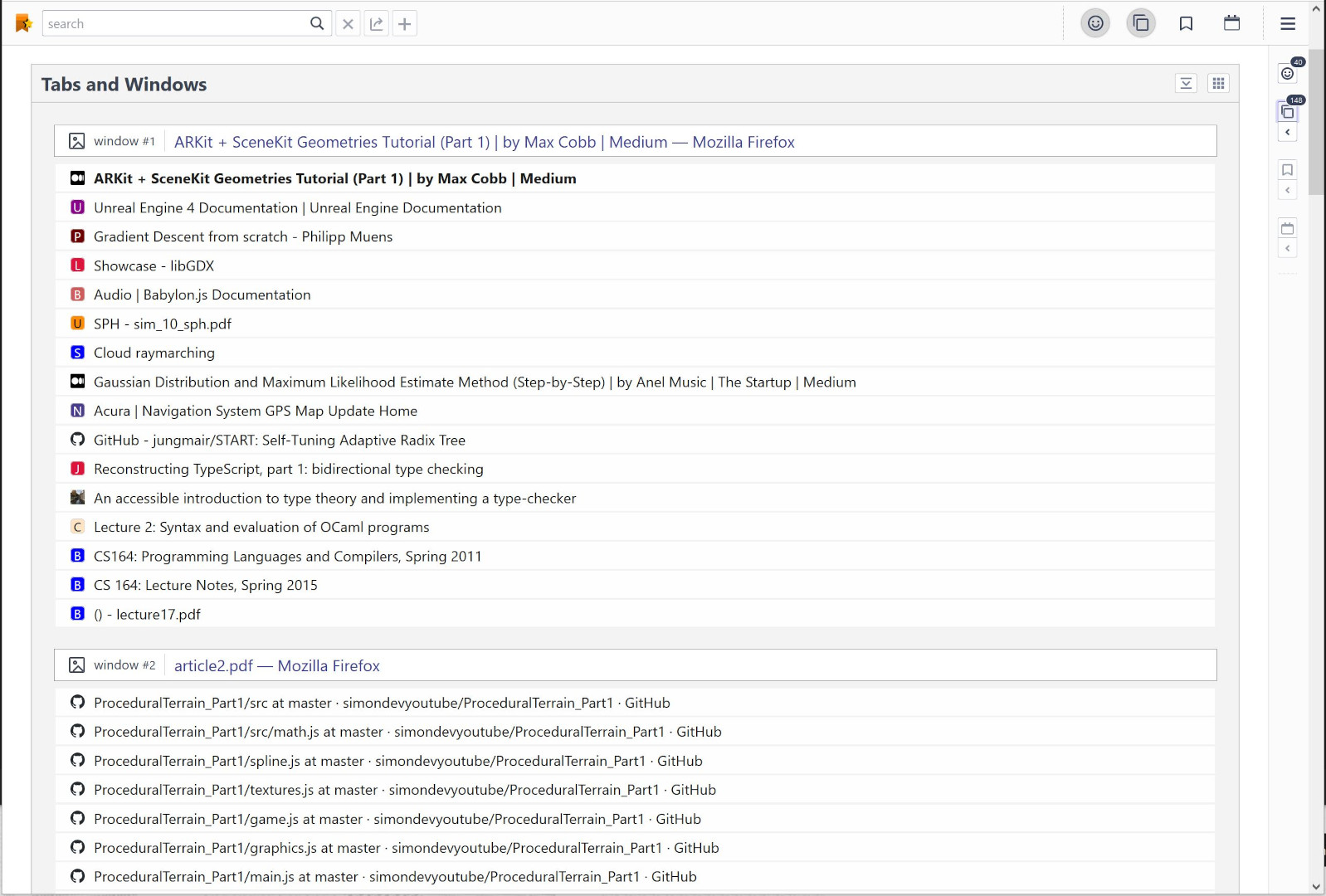Click the sidebar bookmark icon
This screenshot has width=1326, height=896.
[1288, 169]
